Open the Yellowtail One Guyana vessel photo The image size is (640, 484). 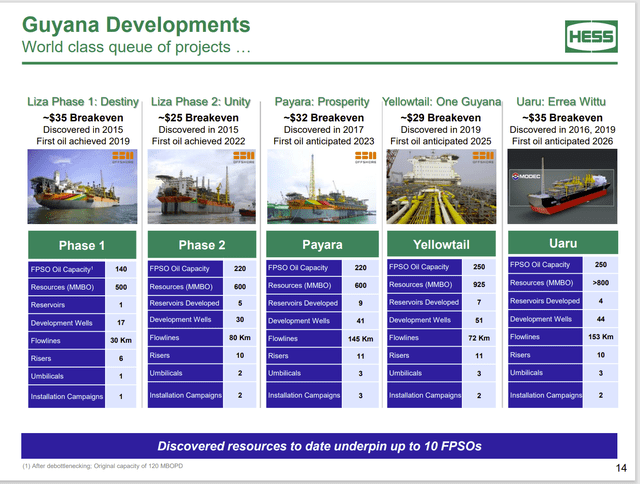[x=441, y=186]
